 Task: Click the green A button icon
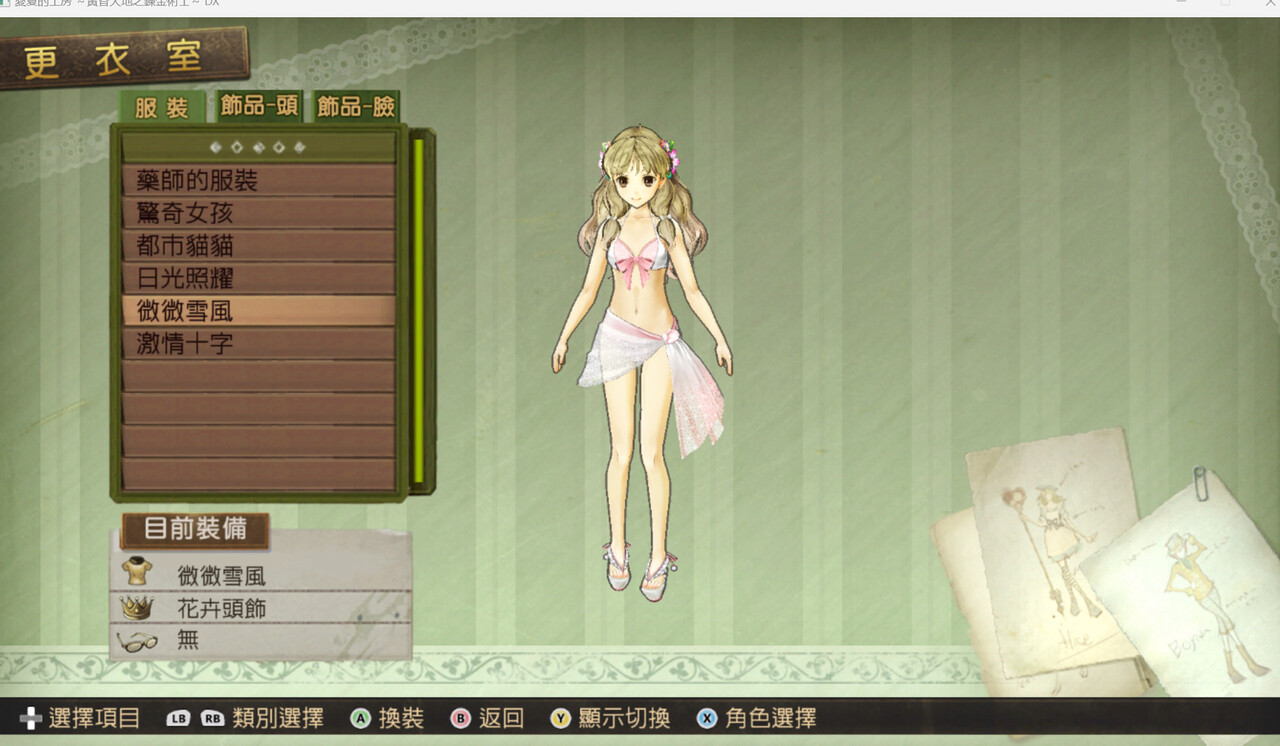tap(361, 718)
